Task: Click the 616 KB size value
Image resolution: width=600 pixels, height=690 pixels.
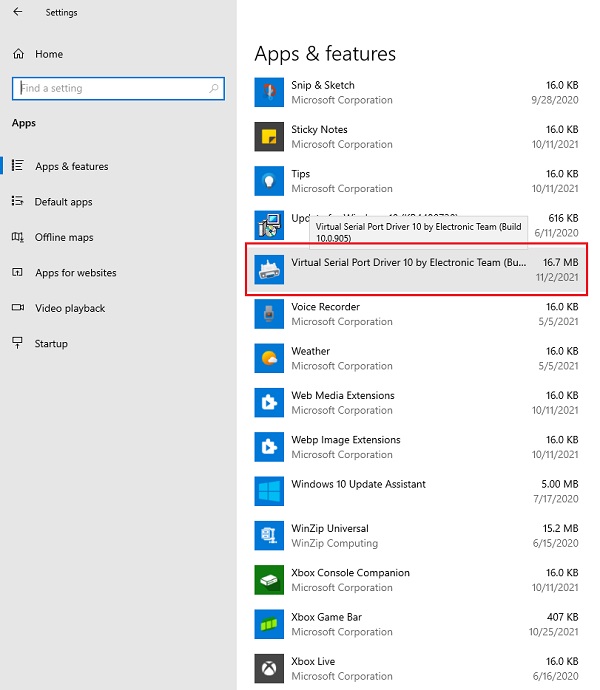Action: click(563, 218)
